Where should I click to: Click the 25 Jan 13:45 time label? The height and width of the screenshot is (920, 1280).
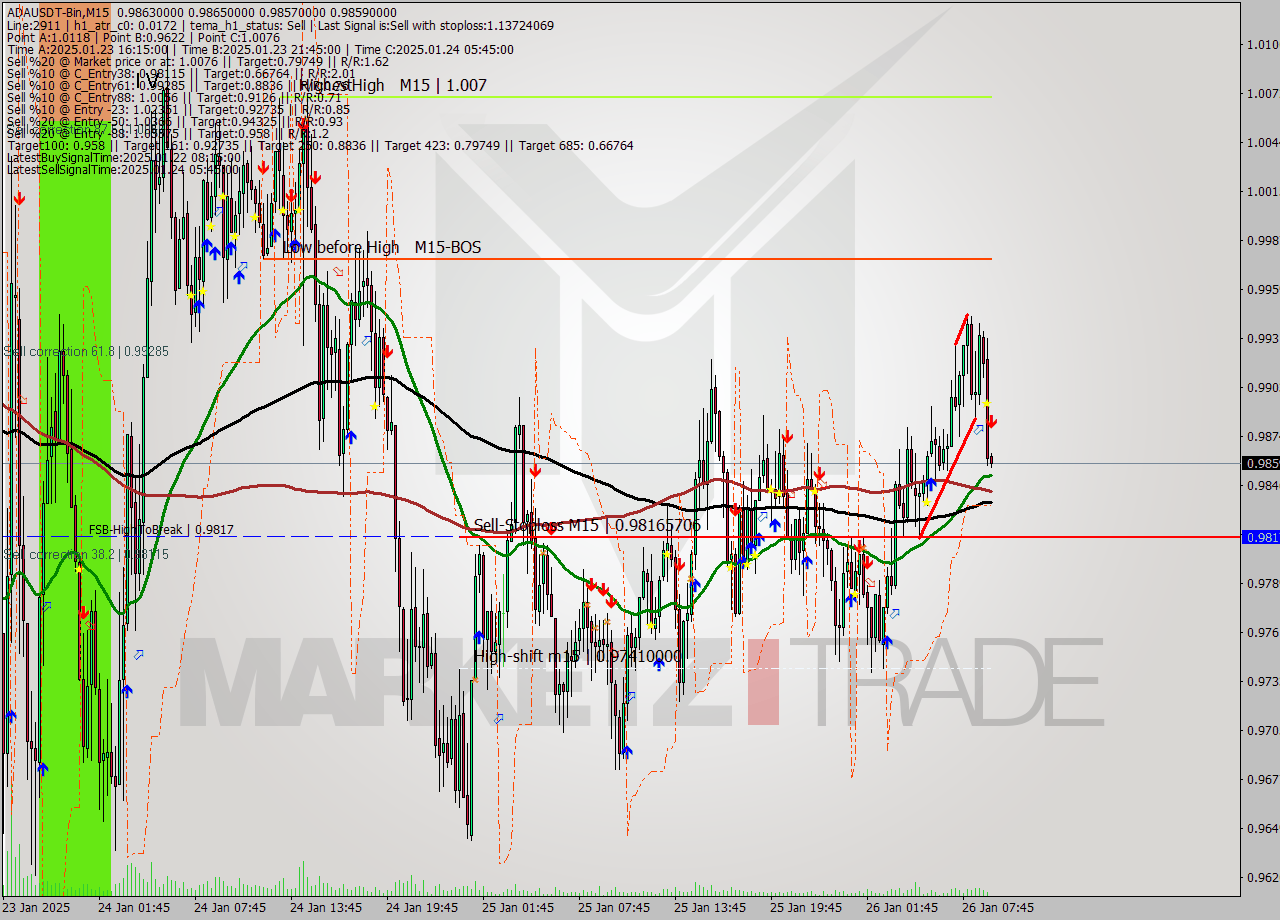[x=710, y=908]
